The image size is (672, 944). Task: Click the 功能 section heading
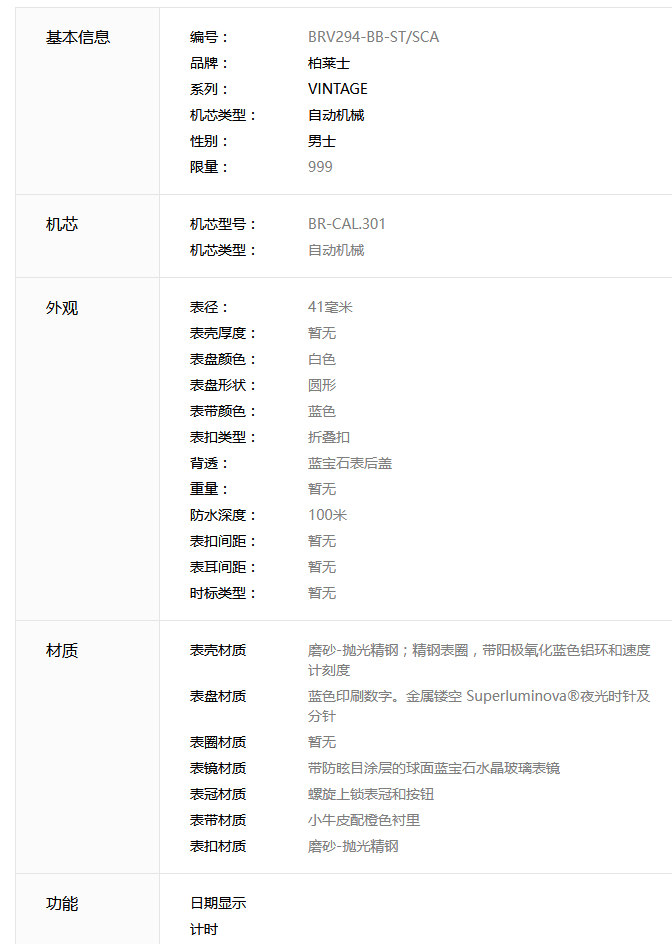(62, 904)
